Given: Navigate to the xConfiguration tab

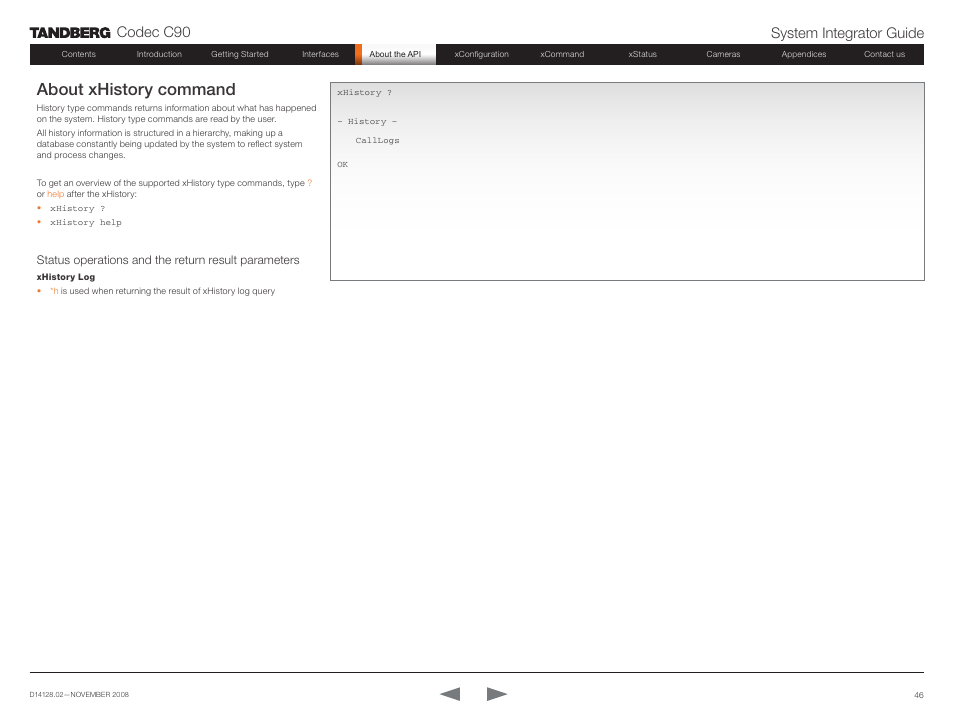Looking at the screenshot, I should (481, 55).
